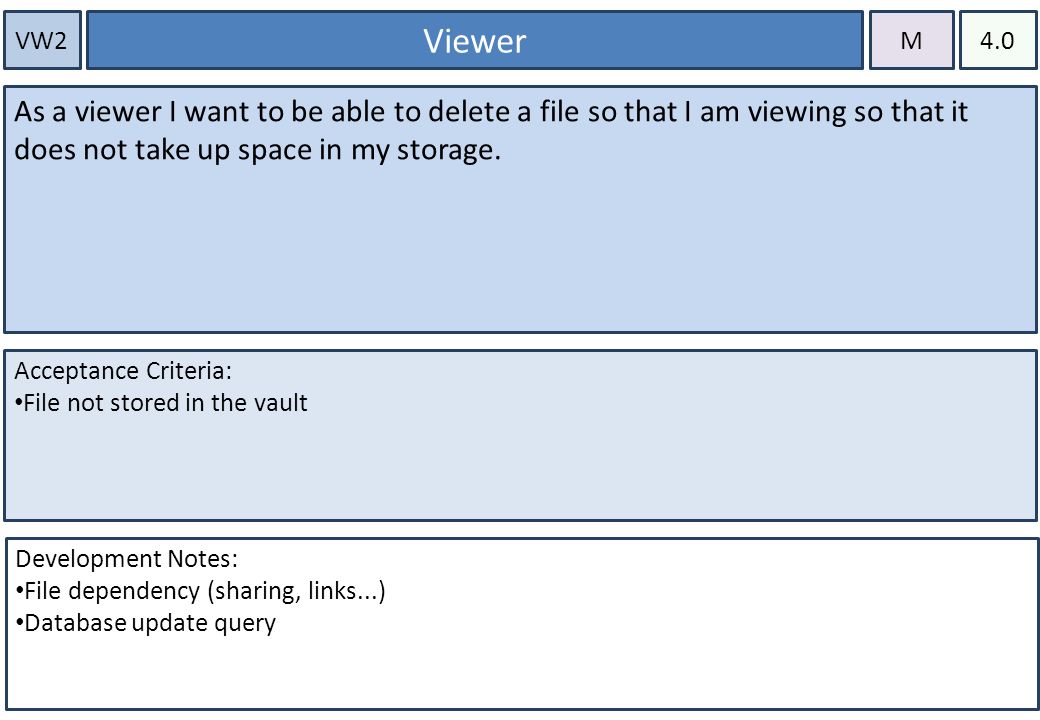Select the Viewer title bar

pyautogui.click(x=475, y=40)
